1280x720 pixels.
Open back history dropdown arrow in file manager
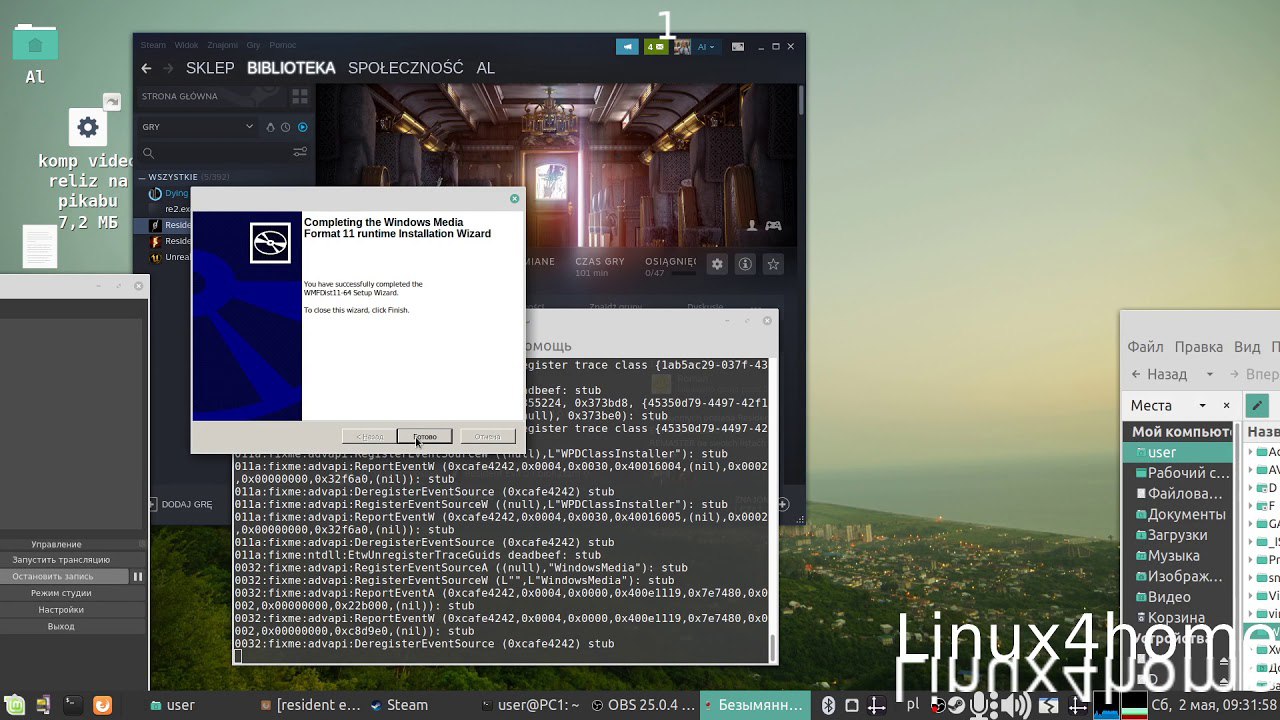[1210, 374]
